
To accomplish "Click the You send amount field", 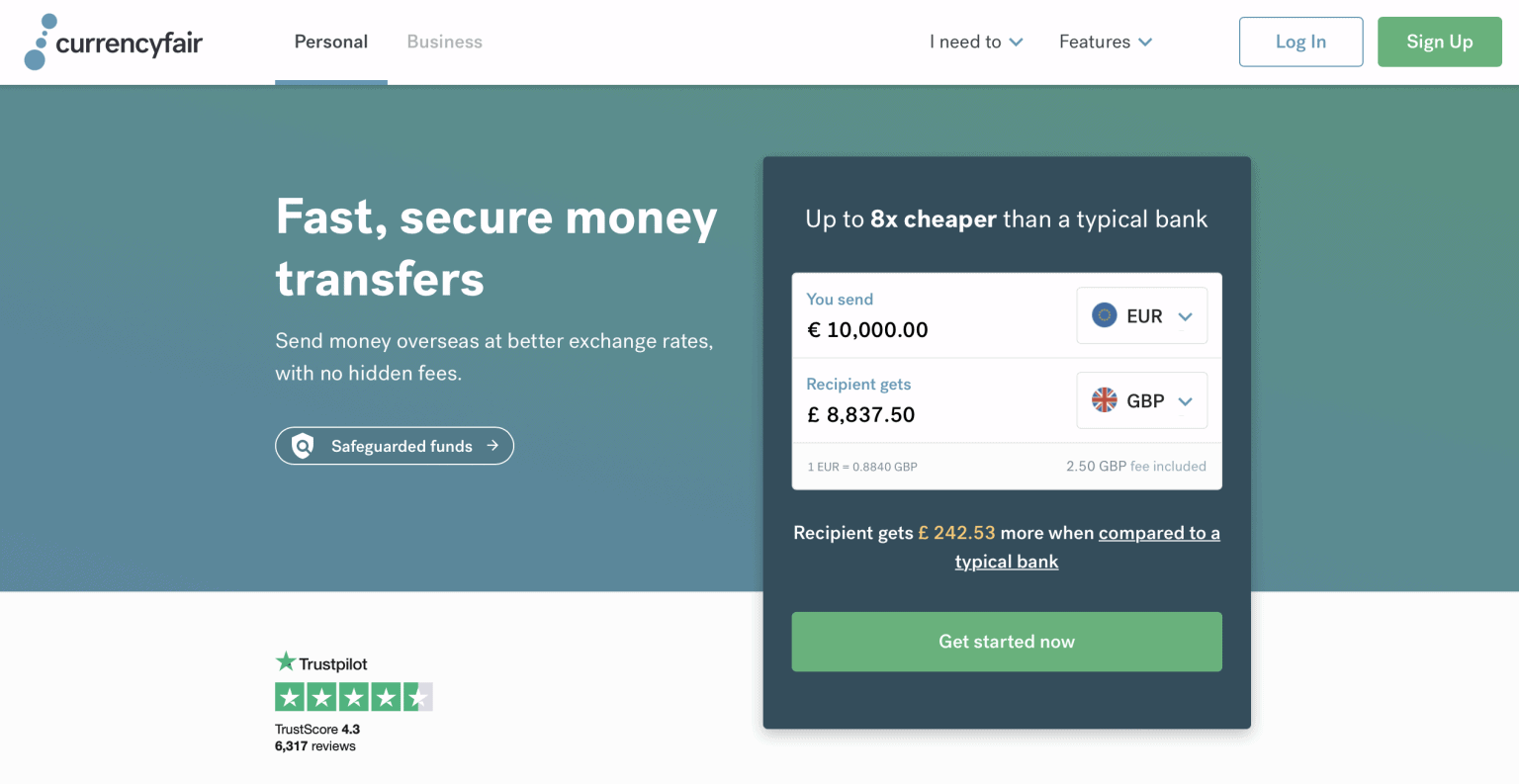I will click(x=867, y=329).
